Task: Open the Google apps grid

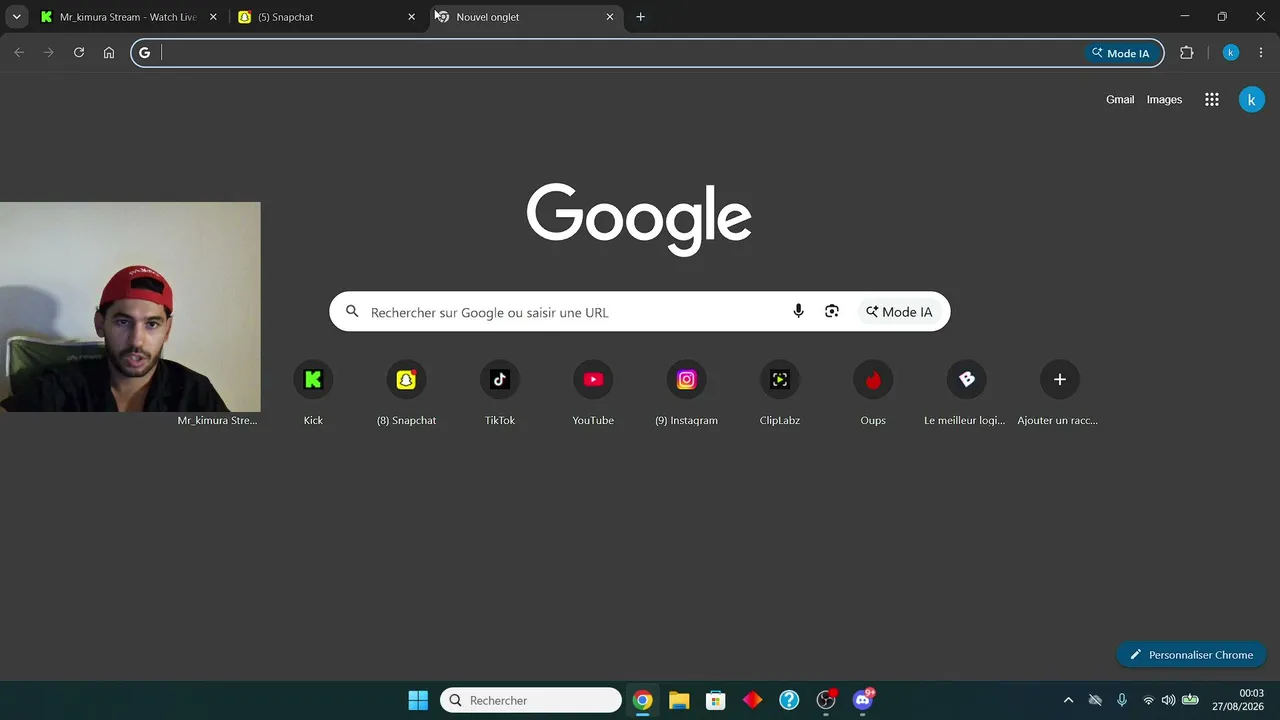Action: point(1212,100)
